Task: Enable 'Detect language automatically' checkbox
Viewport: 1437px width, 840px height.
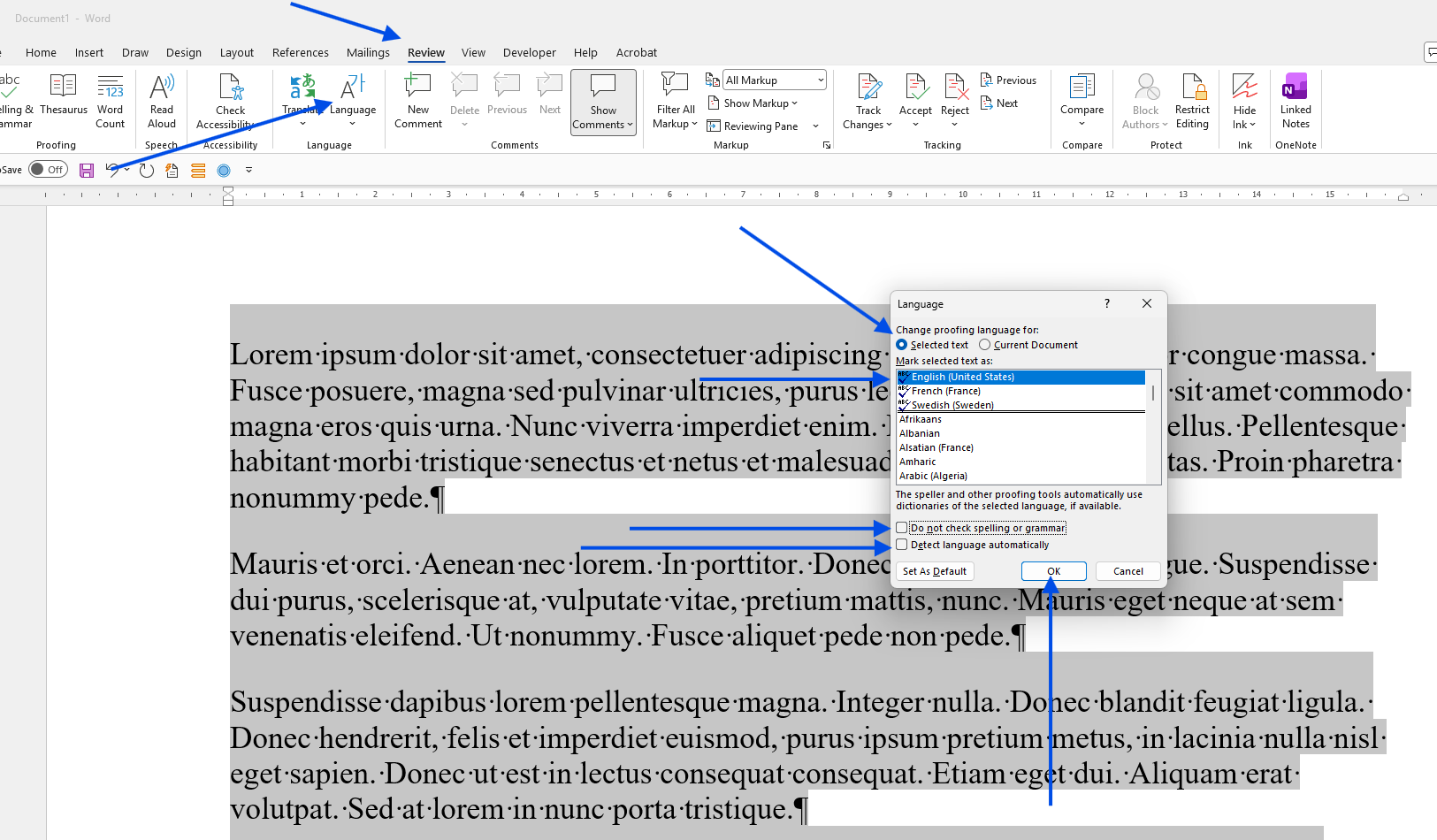Action: tap(902, 545)
